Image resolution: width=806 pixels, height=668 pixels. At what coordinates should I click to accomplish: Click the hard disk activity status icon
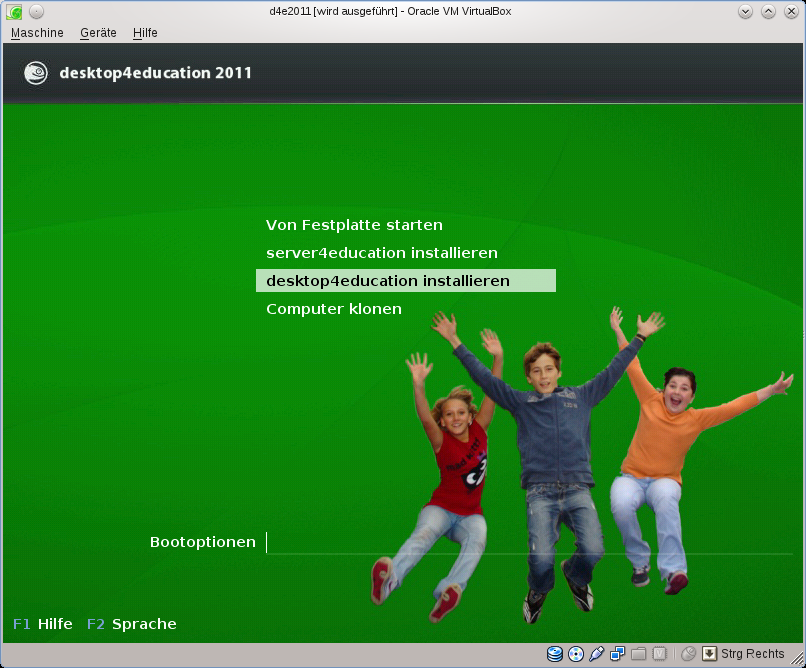click(x=555, y=654)
